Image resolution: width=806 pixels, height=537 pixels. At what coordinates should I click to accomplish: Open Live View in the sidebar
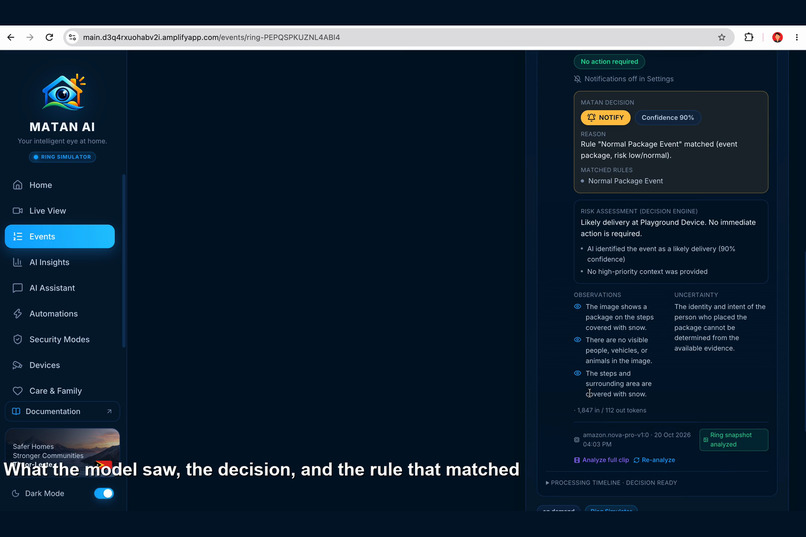pos(60,211)
